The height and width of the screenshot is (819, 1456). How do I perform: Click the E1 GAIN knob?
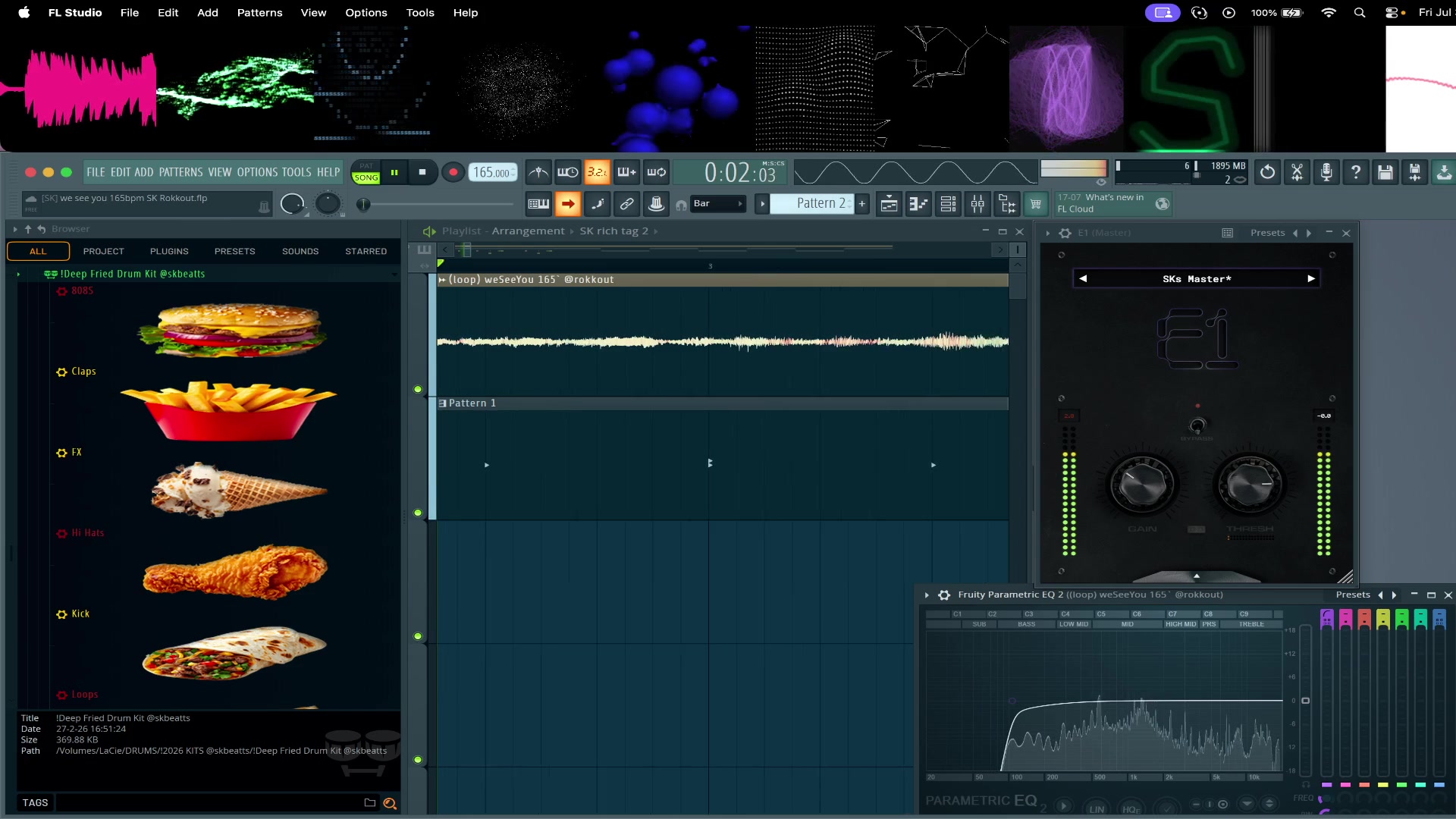click(1142, 485)
